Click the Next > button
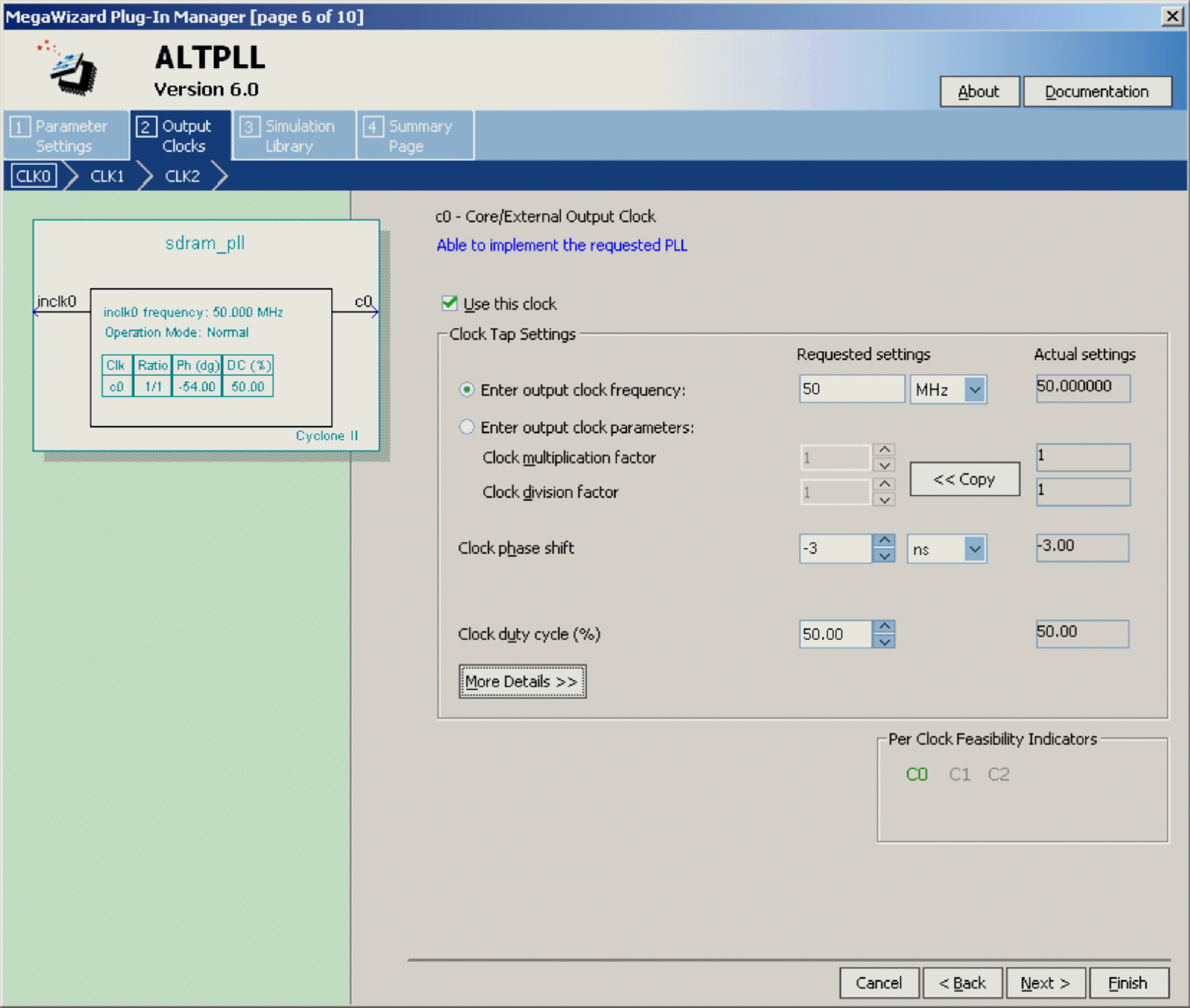1190x1008 pixels. [1045, 983]
